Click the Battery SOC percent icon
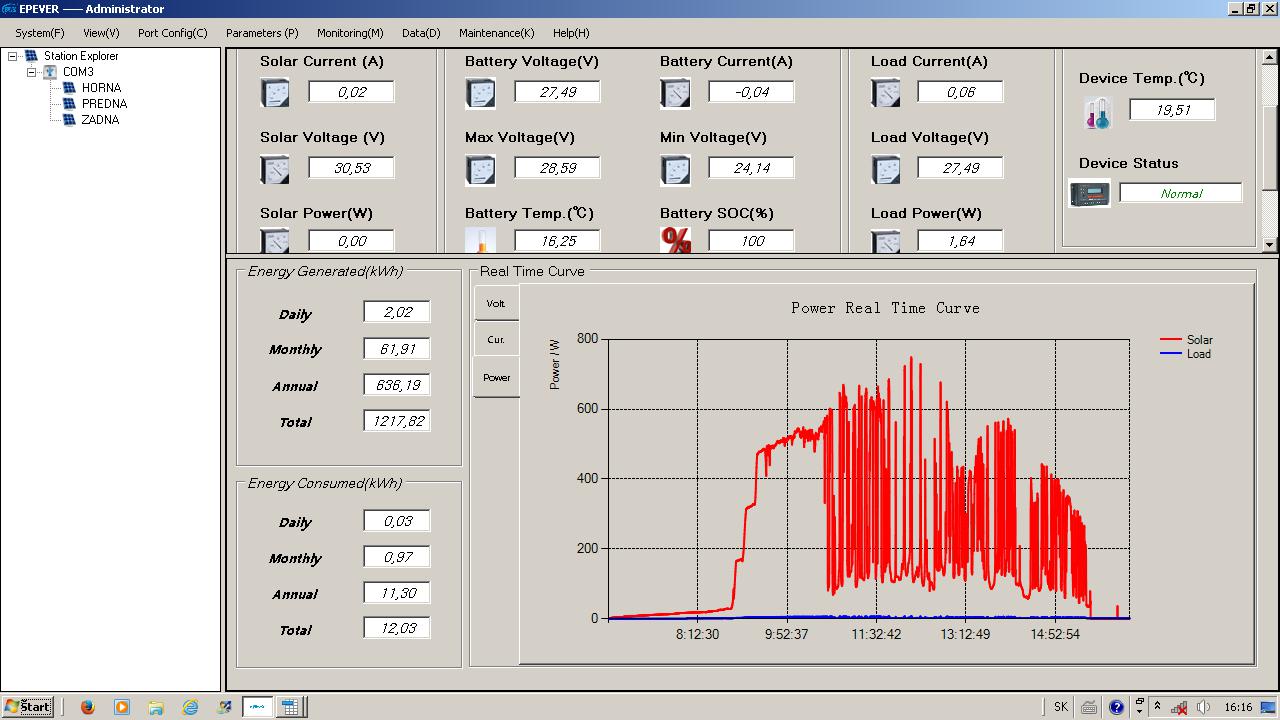This screenshot has width=1280, height=720. (676, 241)
